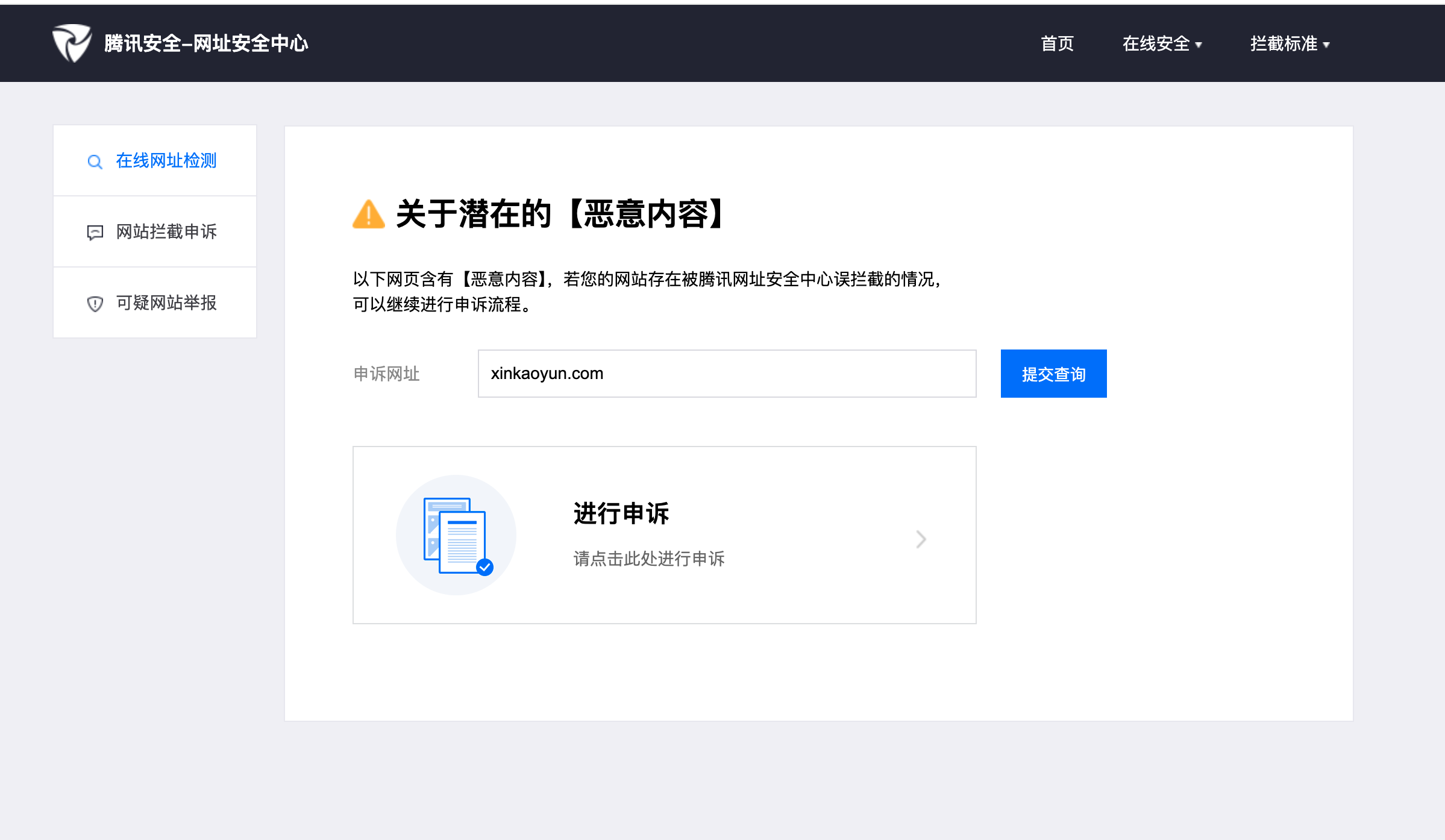
Task: Click the right chevron arrow in appeal card
Action: tap(921, 539)
